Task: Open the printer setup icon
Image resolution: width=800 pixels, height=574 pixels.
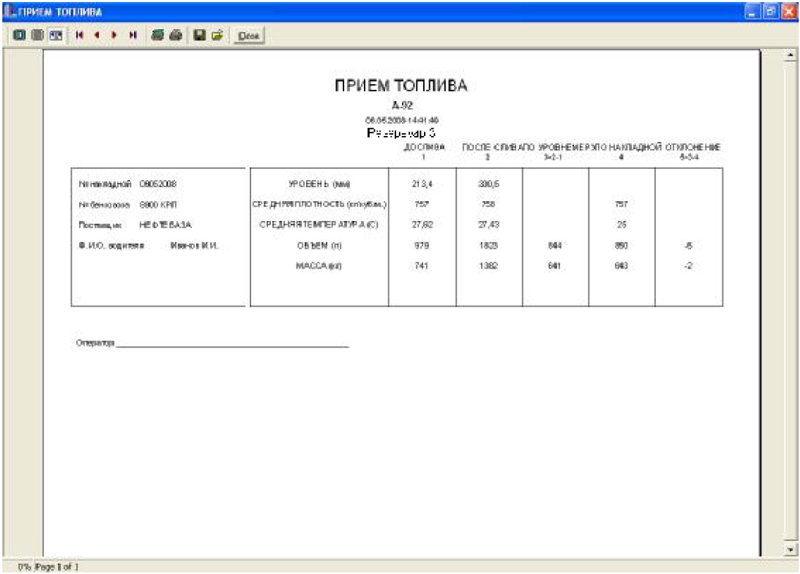Action: tap(158, 35)
